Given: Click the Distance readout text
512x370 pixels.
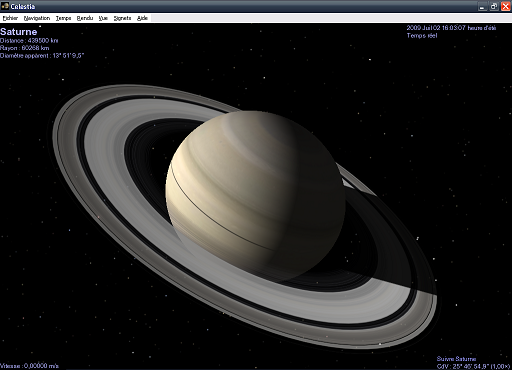Looking at the screenshot, I should (x=29, y=41).
